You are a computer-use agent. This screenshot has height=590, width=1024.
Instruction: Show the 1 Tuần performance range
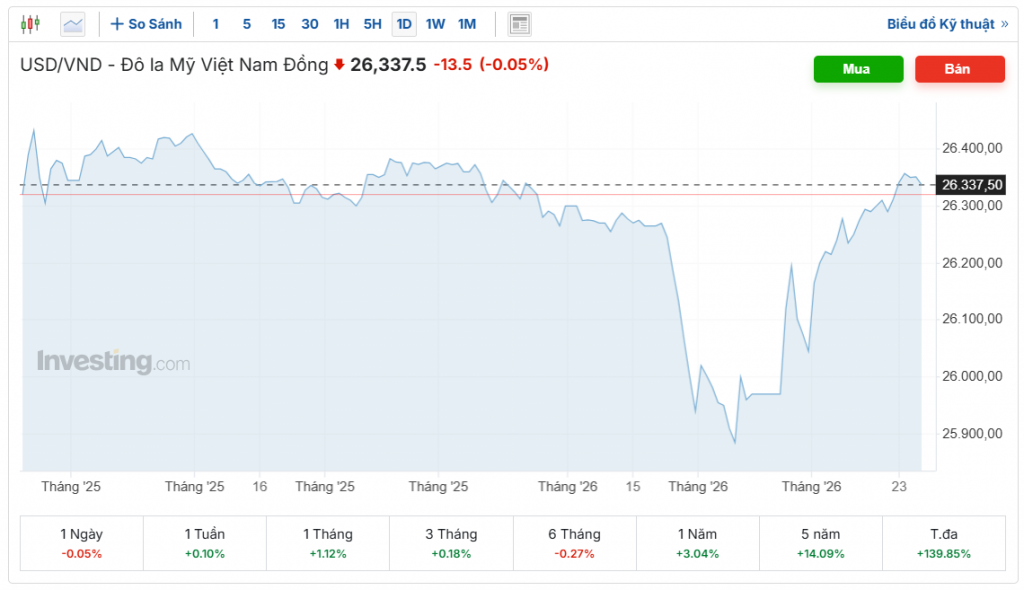pyautogui.click(x=205, y=543)
